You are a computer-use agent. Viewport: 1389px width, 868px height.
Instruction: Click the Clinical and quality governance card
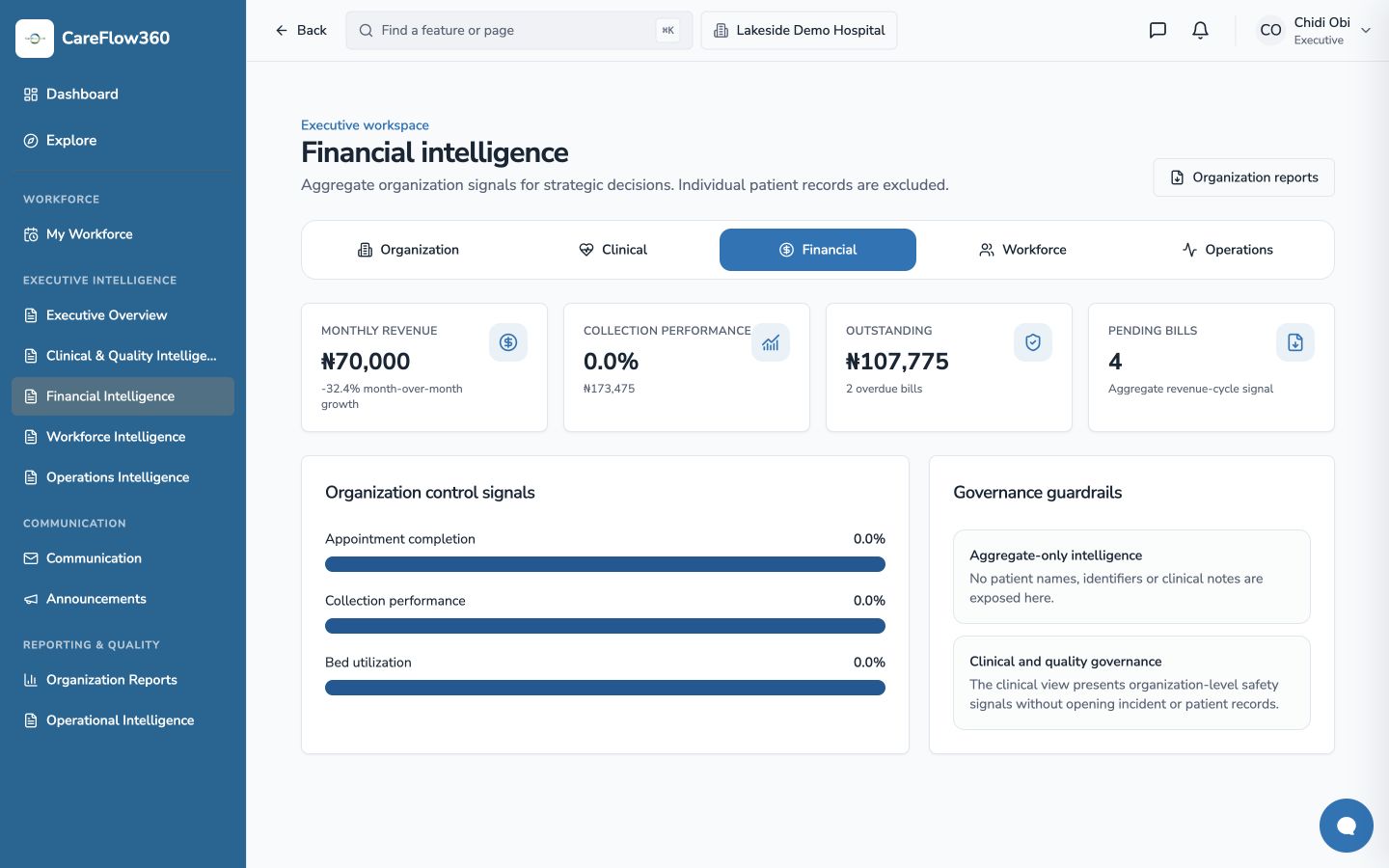click(x=1131, y=683)
